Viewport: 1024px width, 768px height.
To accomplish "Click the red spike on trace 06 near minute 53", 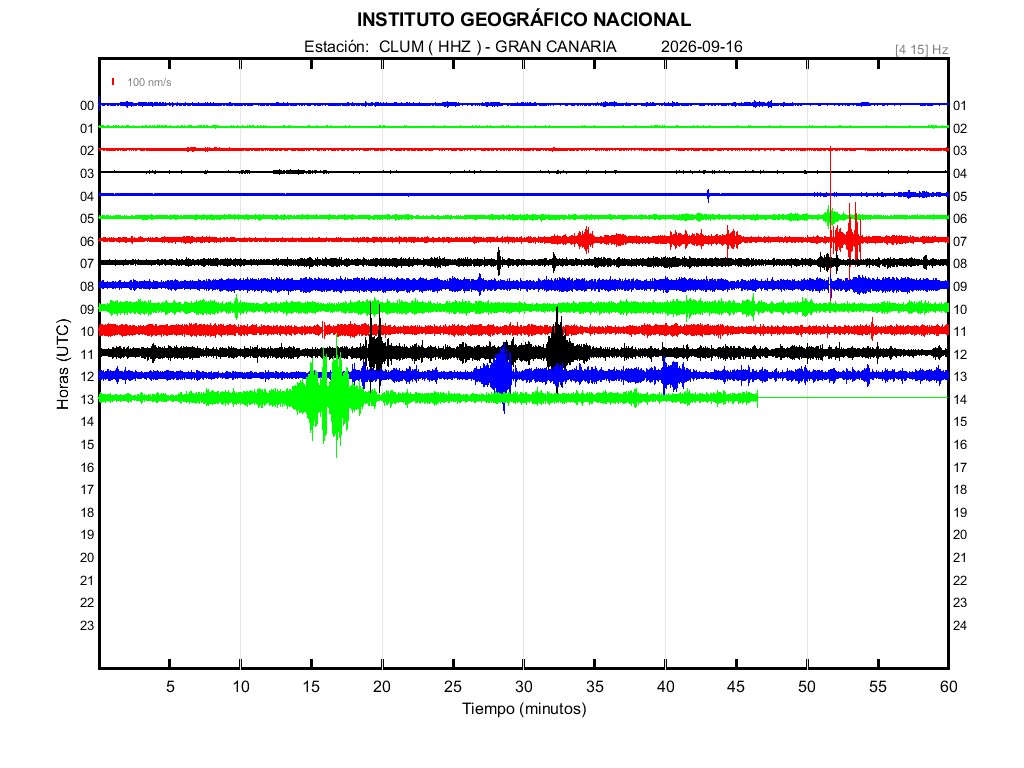I will pos(848,238).
